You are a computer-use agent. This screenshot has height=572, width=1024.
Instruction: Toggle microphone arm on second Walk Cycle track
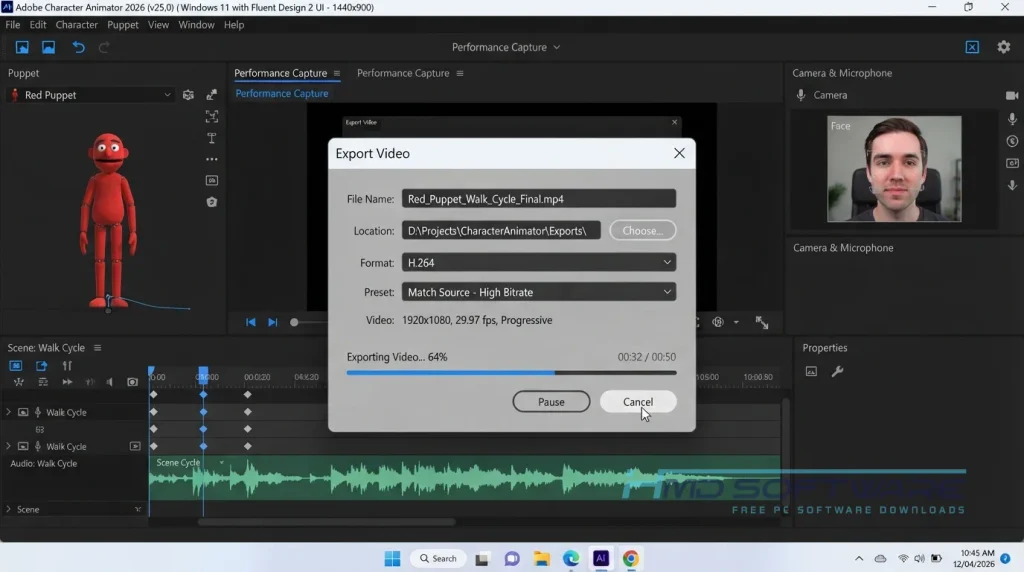click(38, 446)
